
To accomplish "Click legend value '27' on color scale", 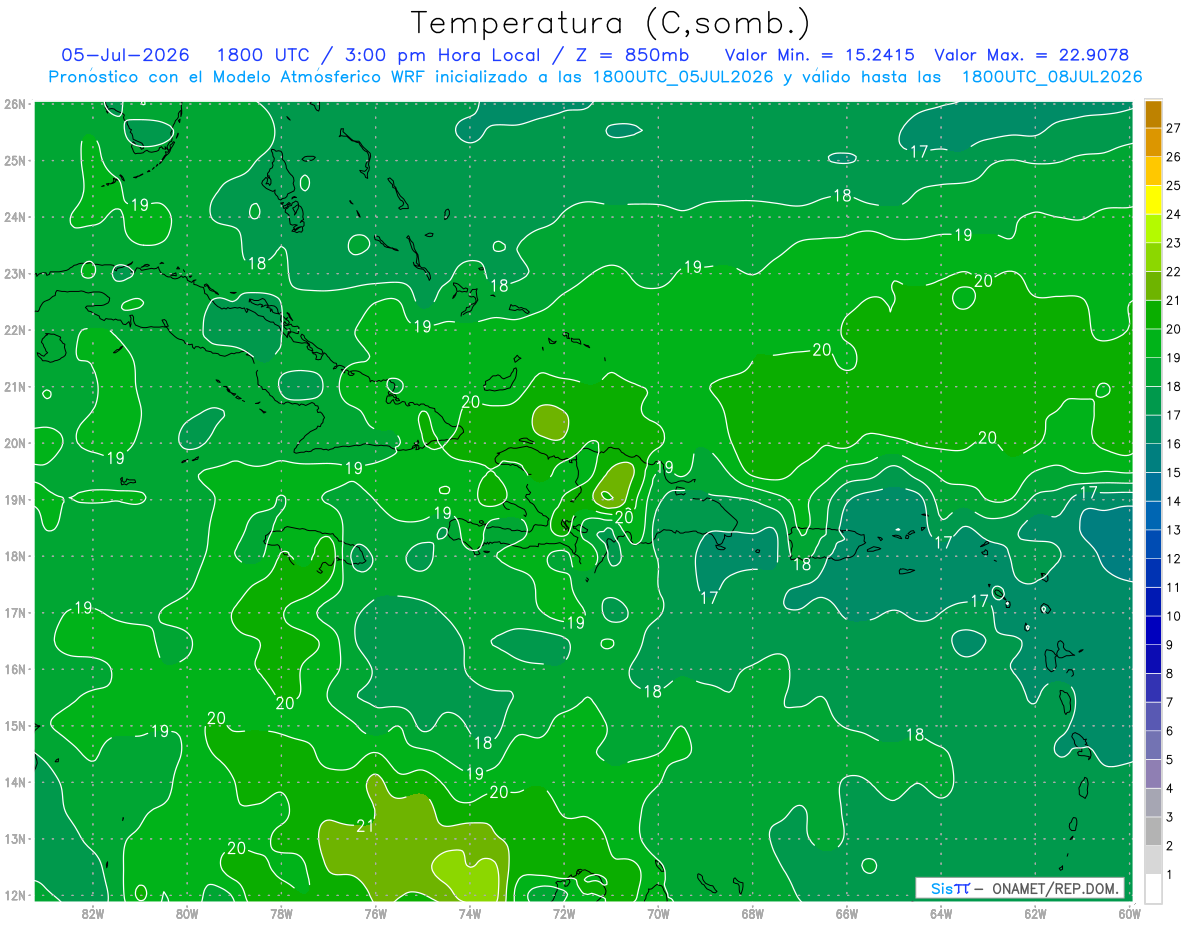I will coord(1173,128).
